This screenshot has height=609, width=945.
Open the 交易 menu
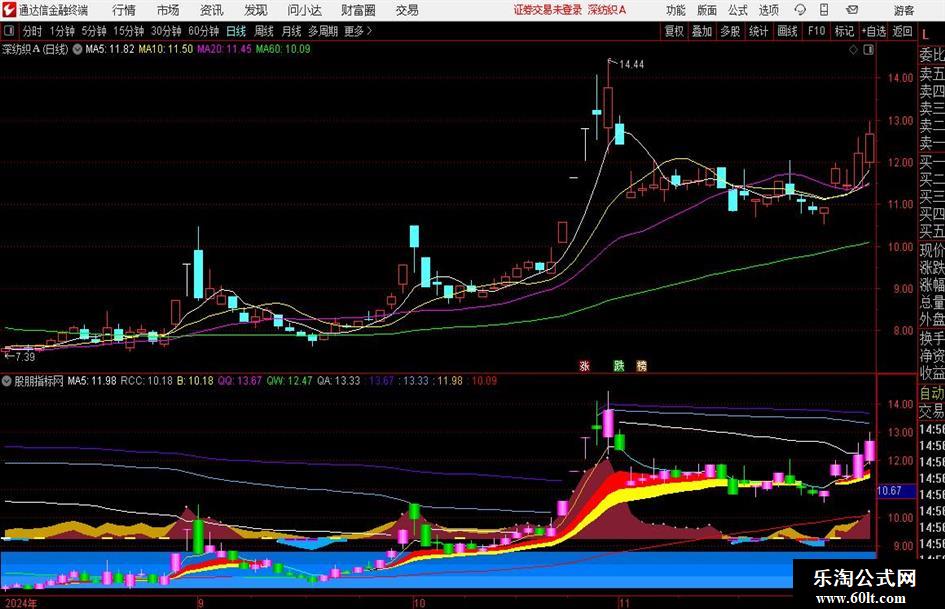point(407,10)
